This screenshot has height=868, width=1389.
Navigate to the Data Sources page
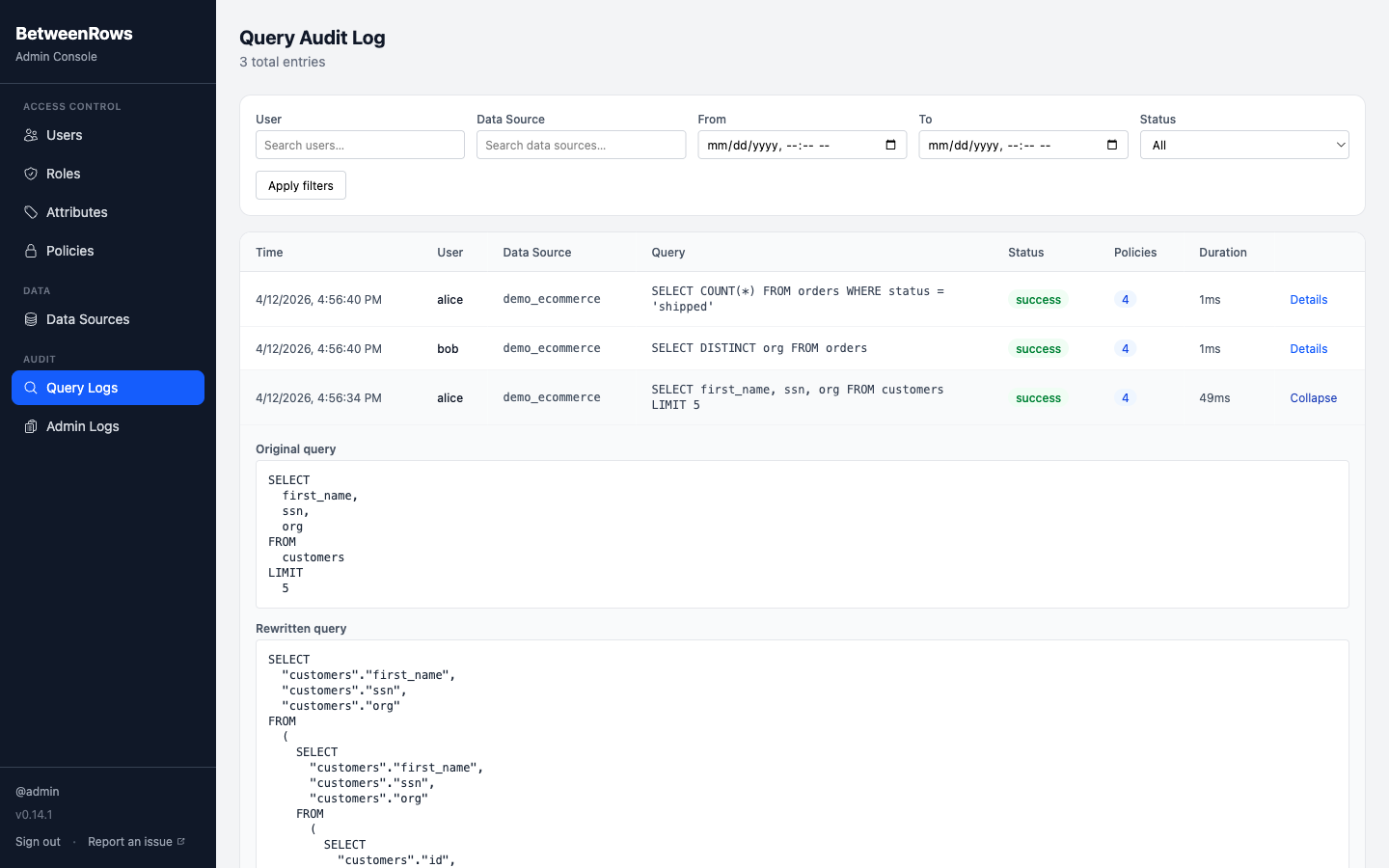point(90,319)
